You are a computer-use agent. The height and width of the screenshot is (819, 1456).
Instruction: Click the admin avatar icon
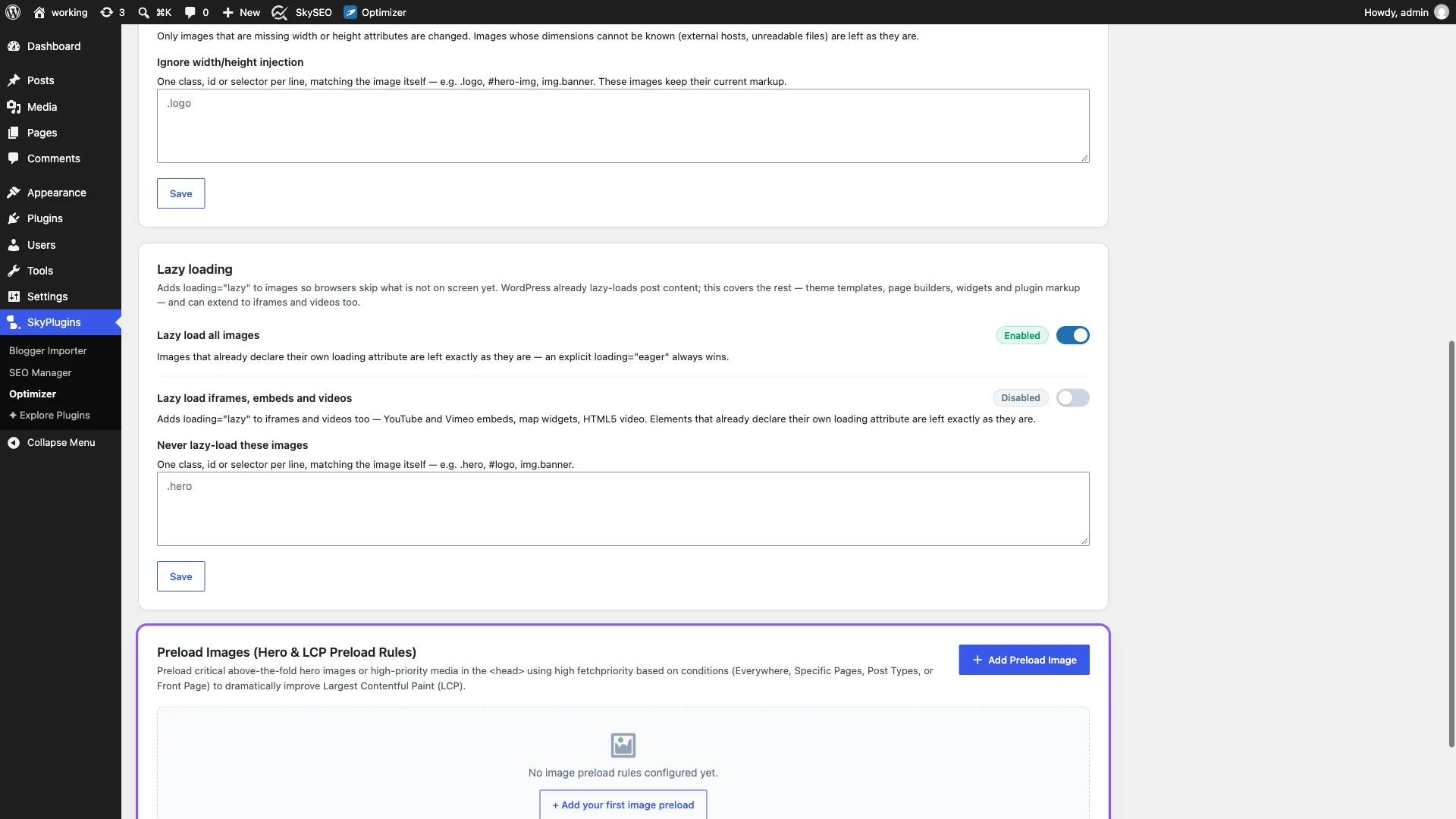[1442, 12]
